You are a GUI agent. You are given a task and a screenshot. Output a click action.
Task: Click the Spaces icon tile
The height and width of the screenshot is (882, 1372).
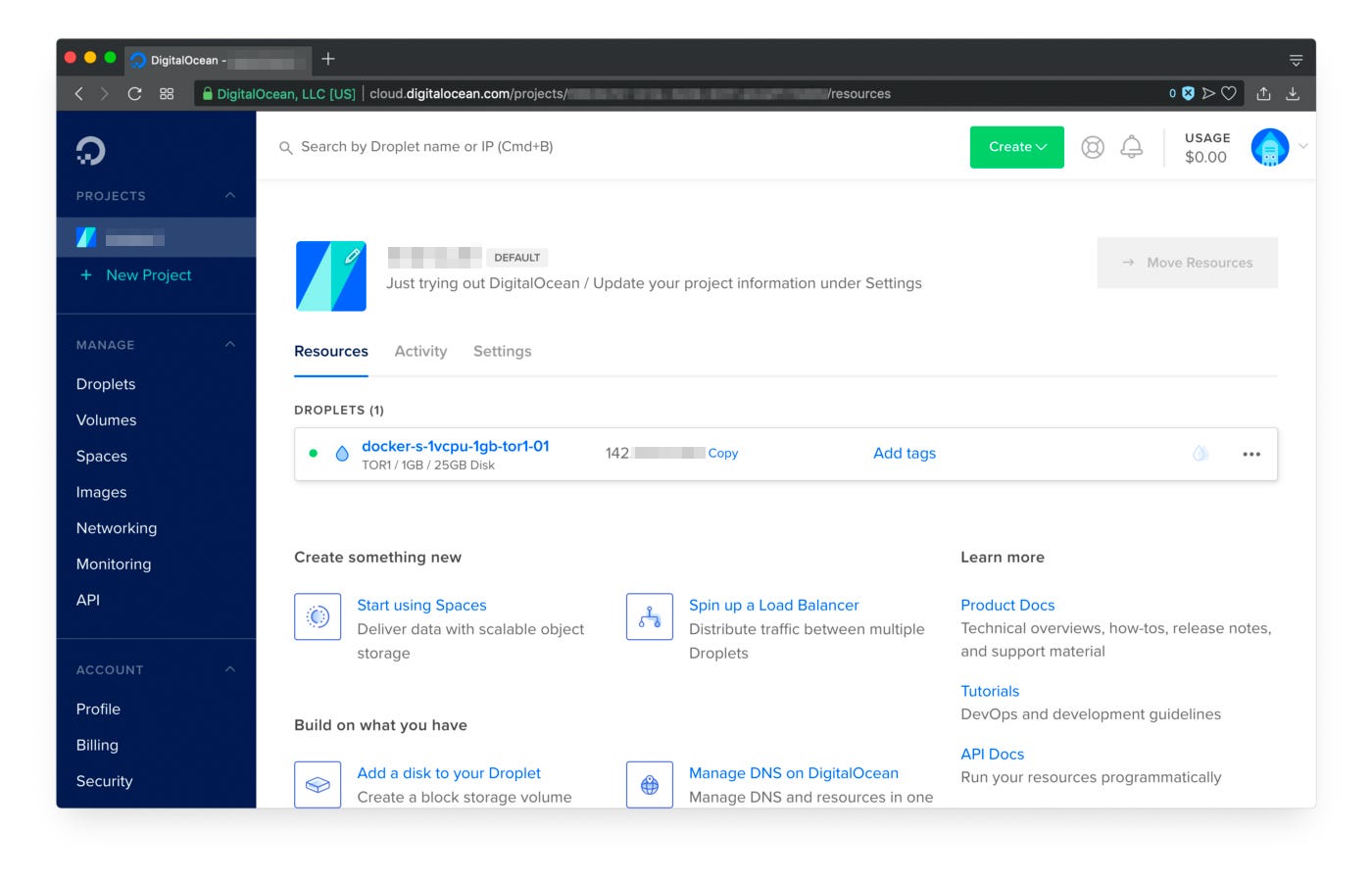pos(318,616)
